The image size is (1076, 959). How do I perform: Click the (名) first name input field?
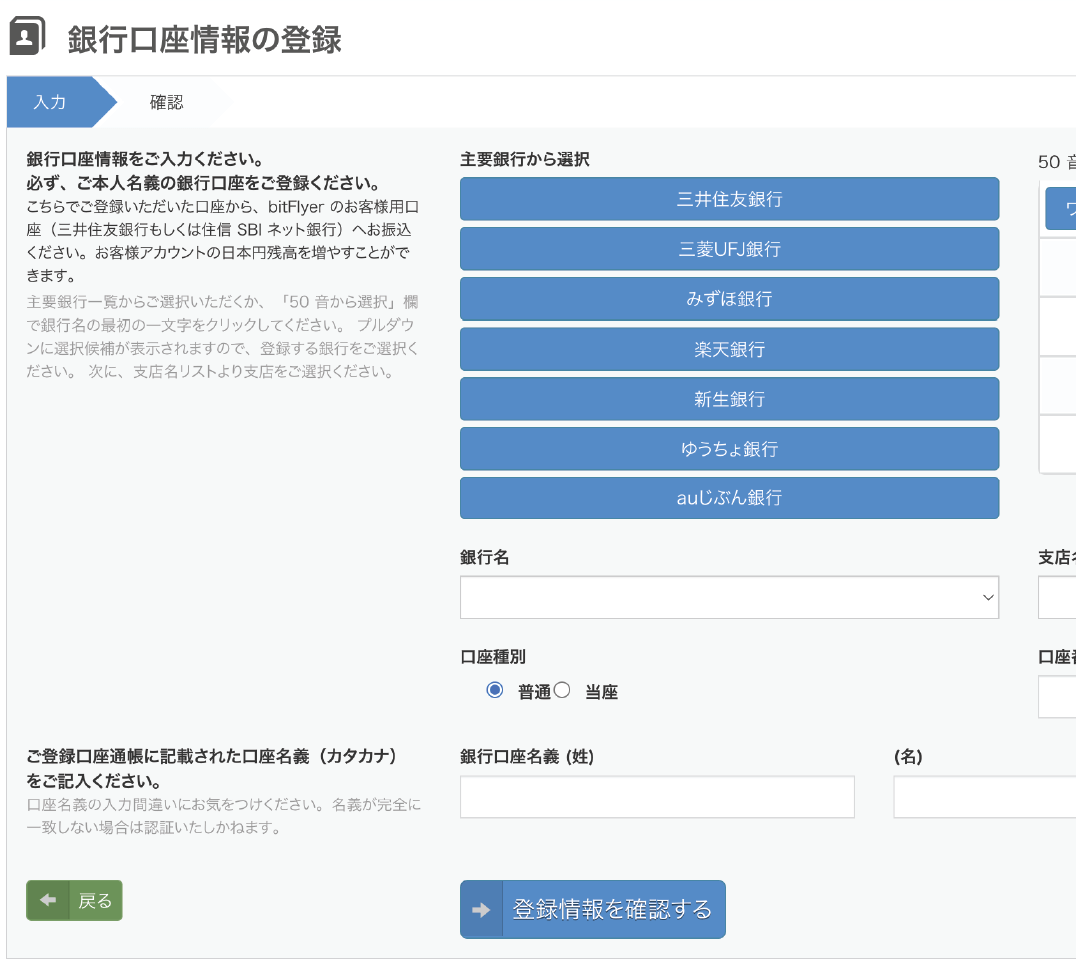pyautogui.click(x=984, y=797)
